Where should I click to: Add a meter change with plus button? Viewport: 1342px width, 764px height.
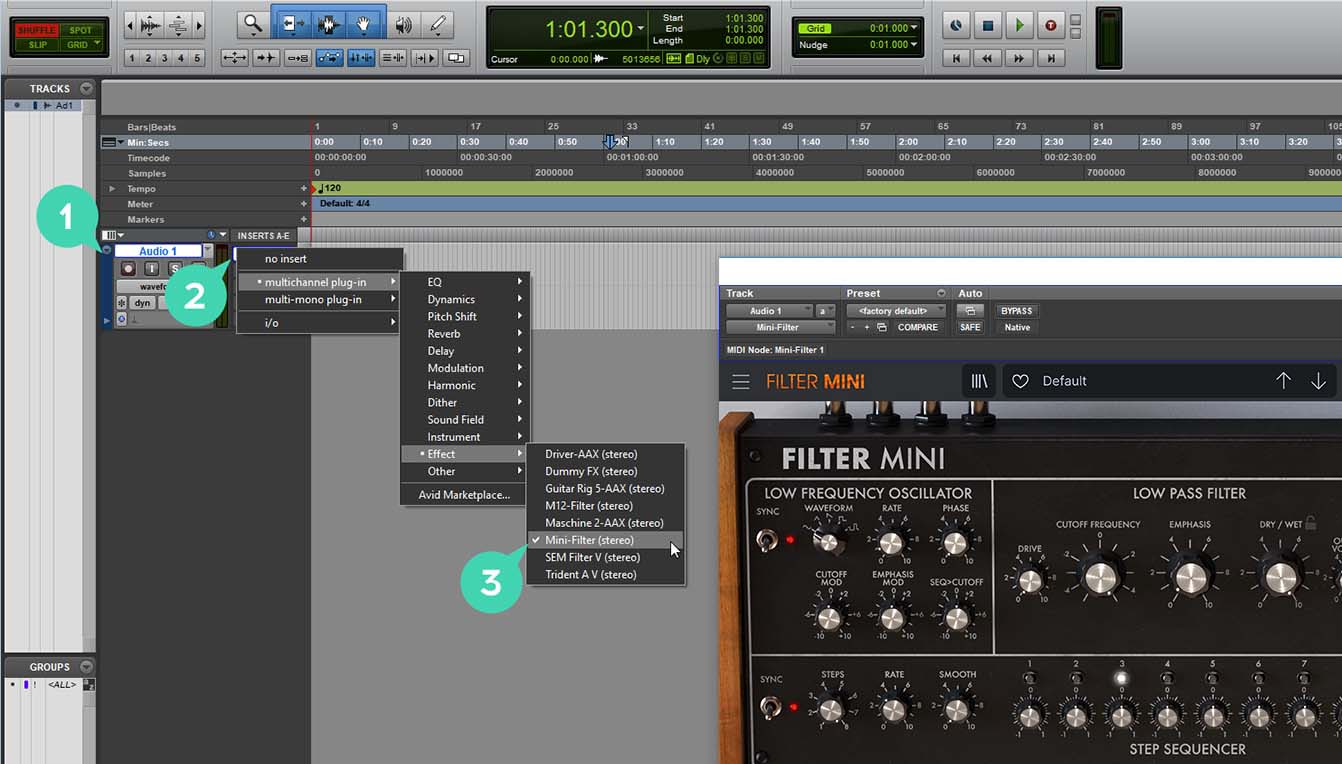pos(304,204)
